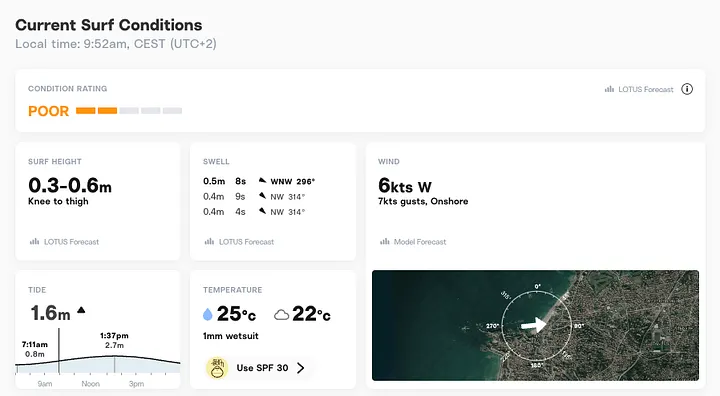Click the Knee to thigh description
Image resolution: width=720 pixels, height=396 pixels.
point(58,201)
